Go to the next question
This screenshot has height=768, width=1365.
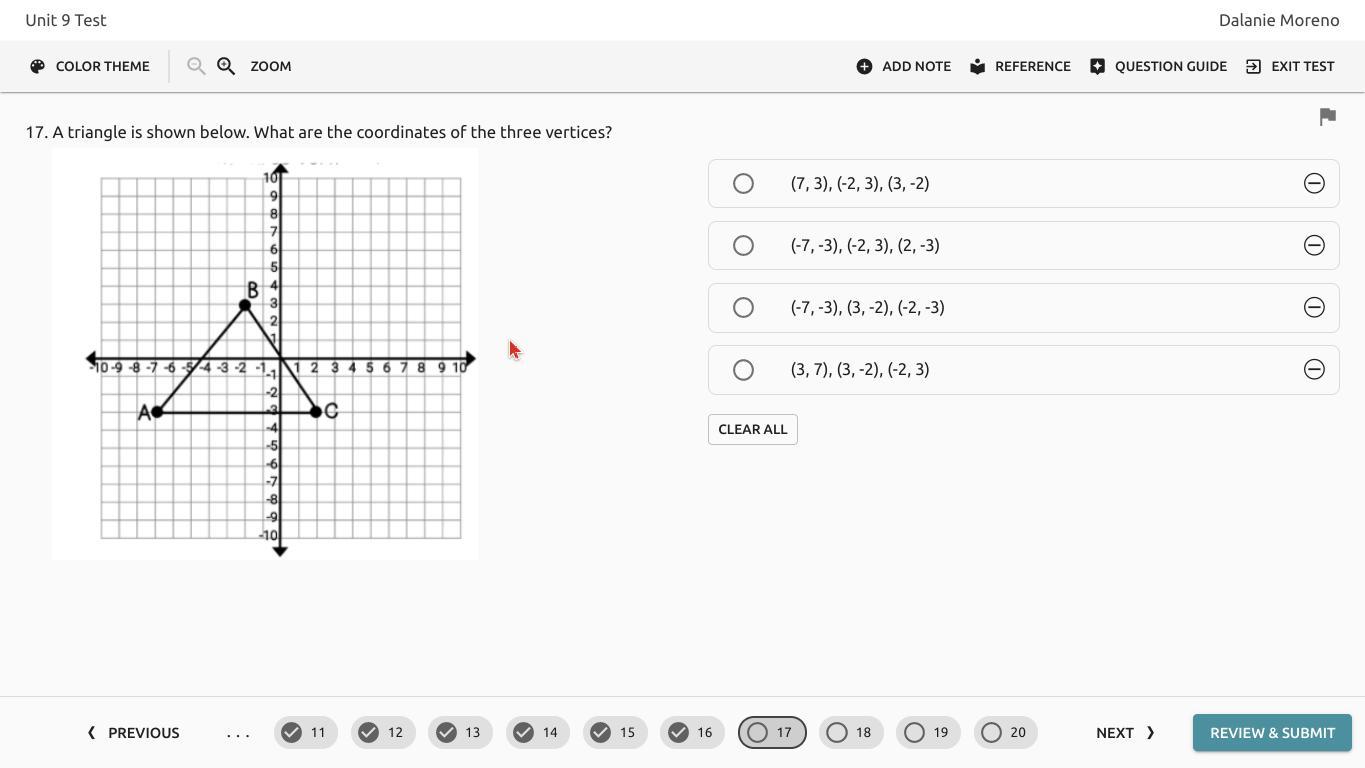[x=1125, y=733]
